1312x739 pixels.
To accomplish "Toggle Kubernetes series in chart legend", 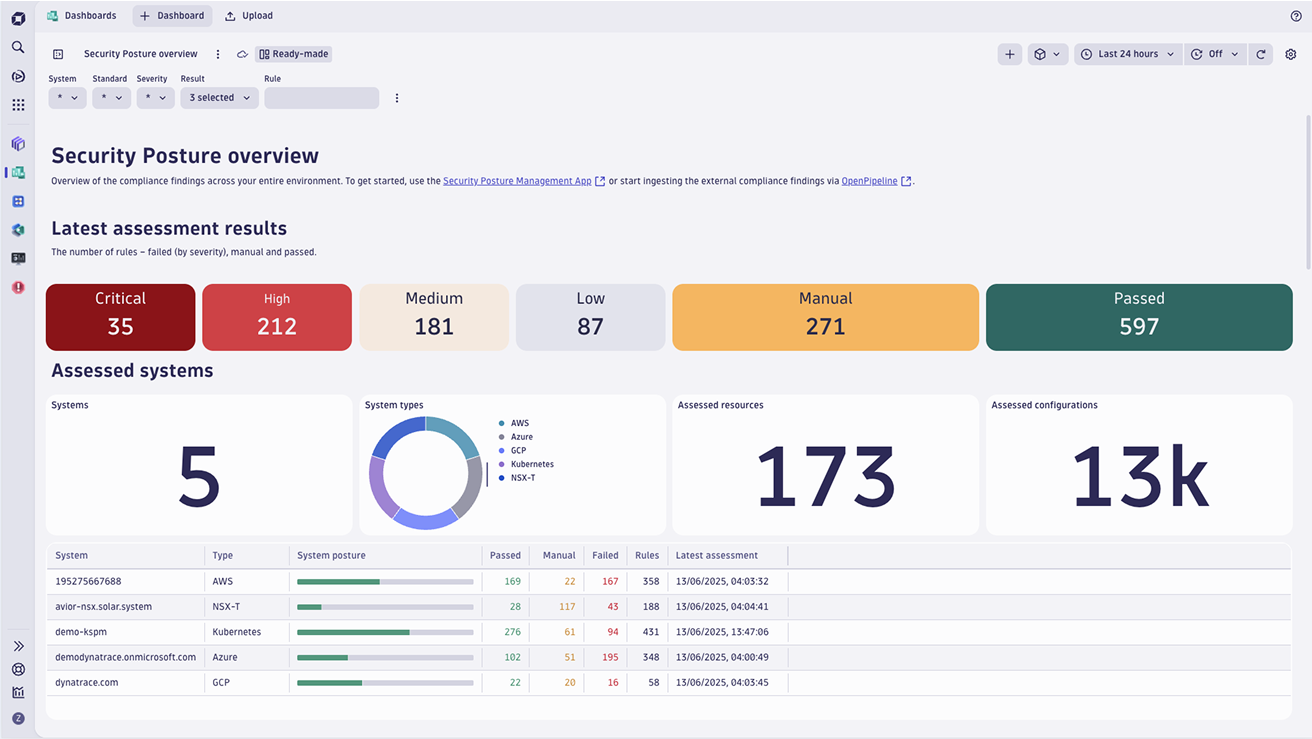I will 531,464.
